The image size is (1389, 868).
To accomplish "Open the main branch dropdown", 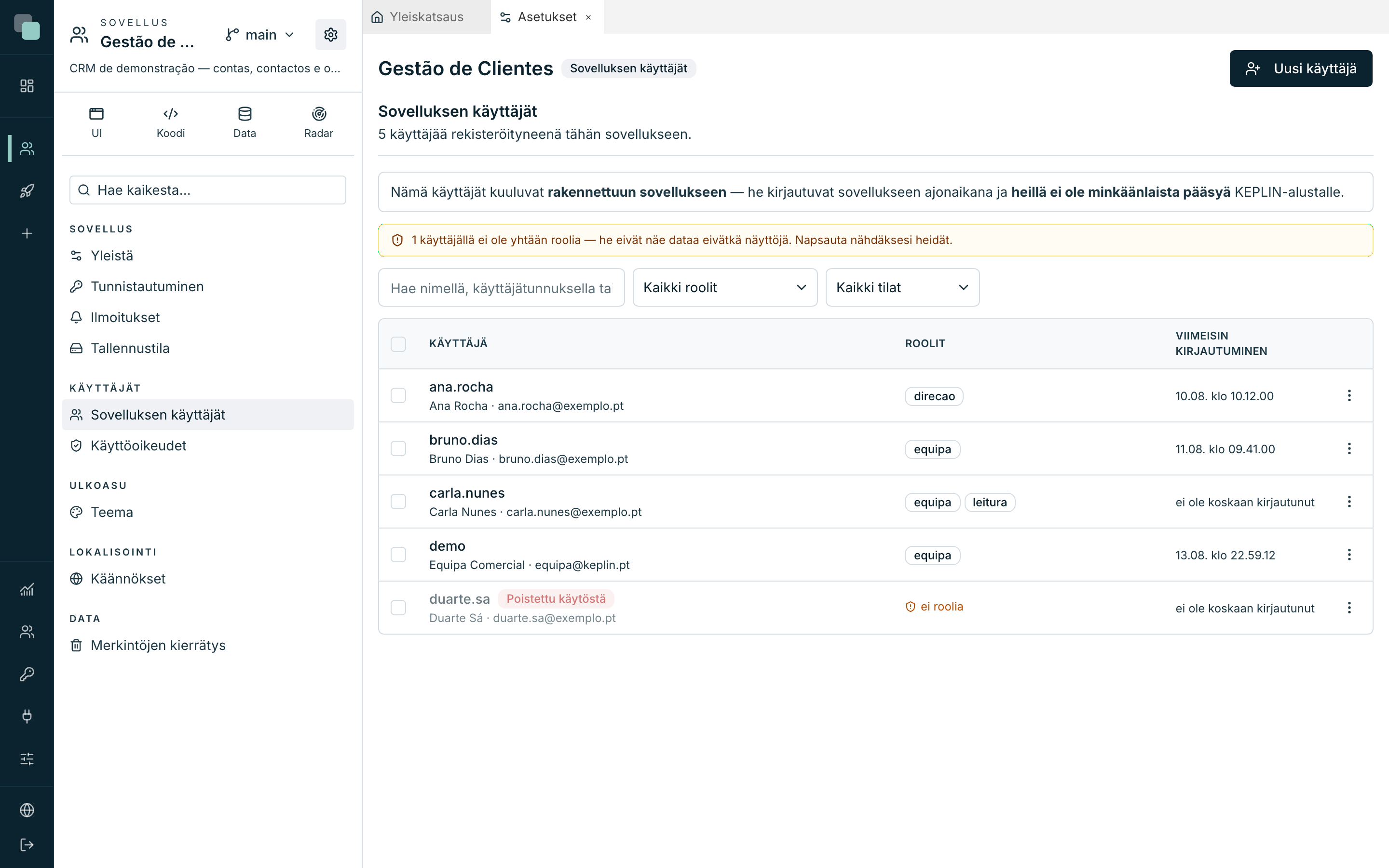I will point(260,35).
